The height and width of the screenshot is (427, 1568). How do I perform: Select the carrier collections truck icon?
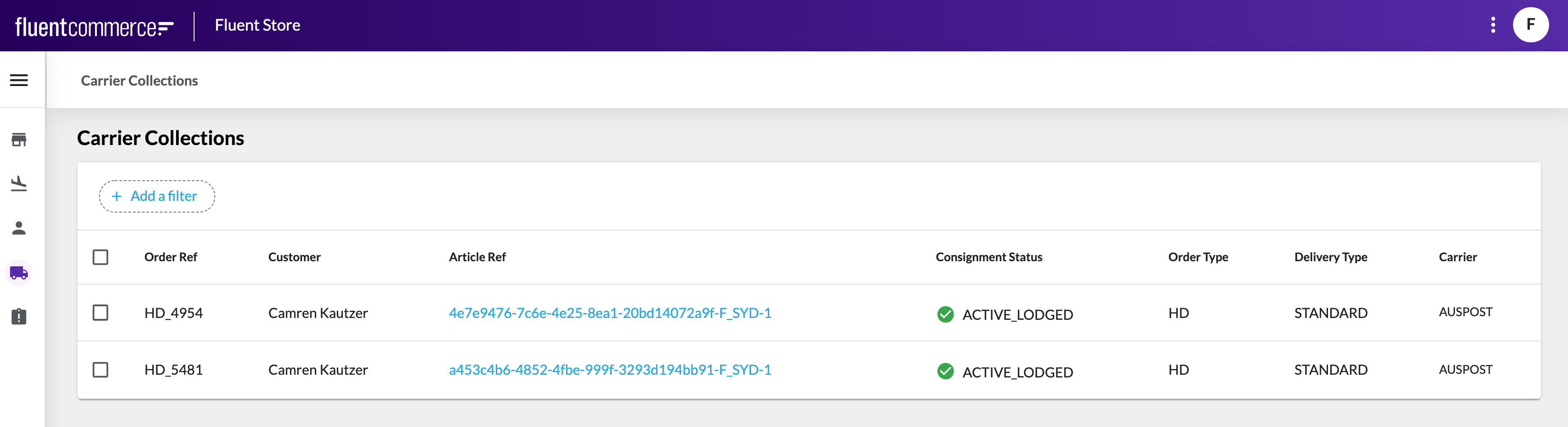click(19, 273)
